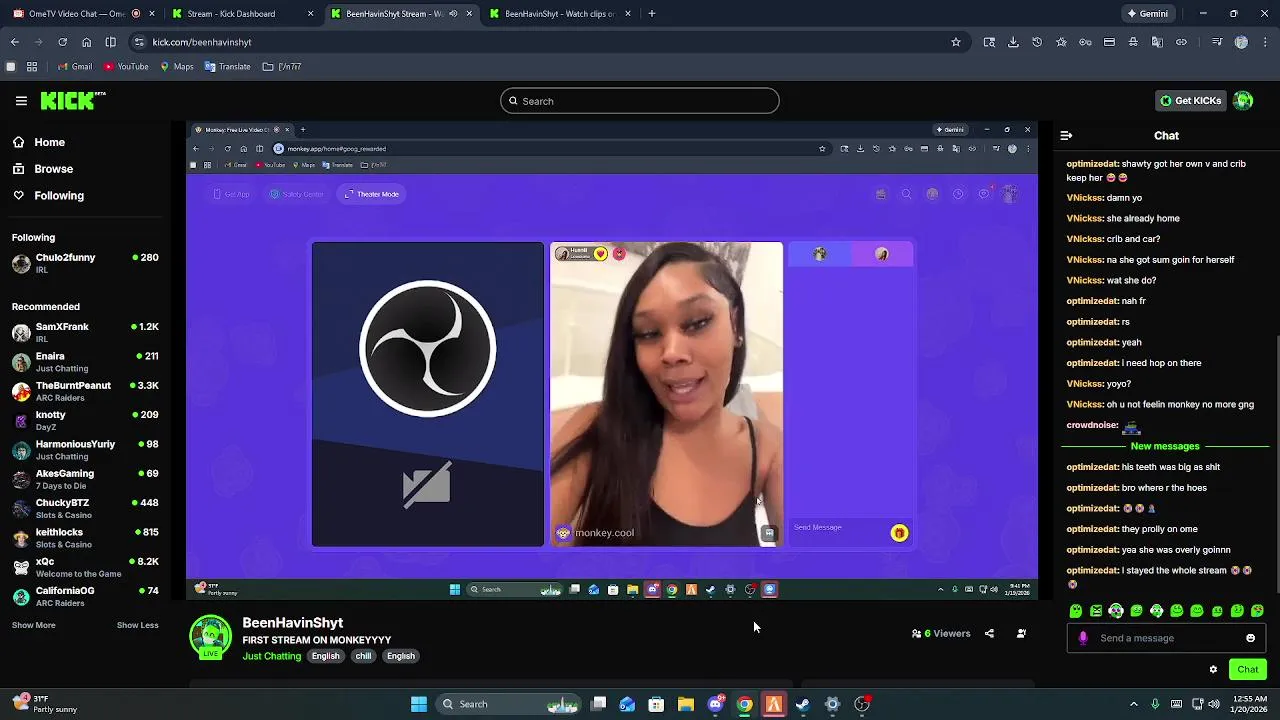Image resolution: width=1280 pixels, height=720 pixels.
Task: Click the Send a message field
Action: click(1165, 638)
